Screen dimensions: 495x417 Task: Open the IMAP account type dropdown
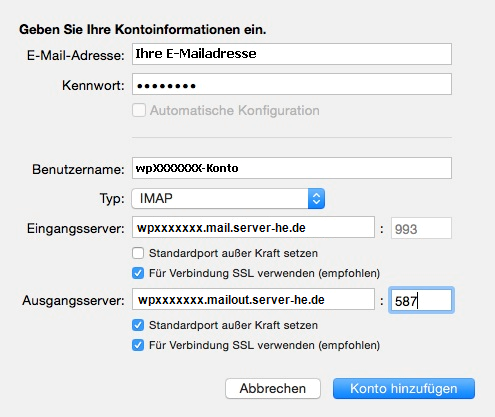[228, 199]
